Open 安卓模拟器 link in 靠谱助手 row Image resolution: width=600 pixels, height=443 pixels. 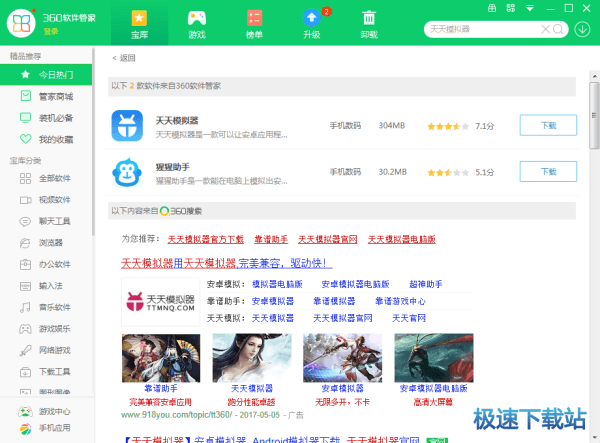(x=273, y=301)
